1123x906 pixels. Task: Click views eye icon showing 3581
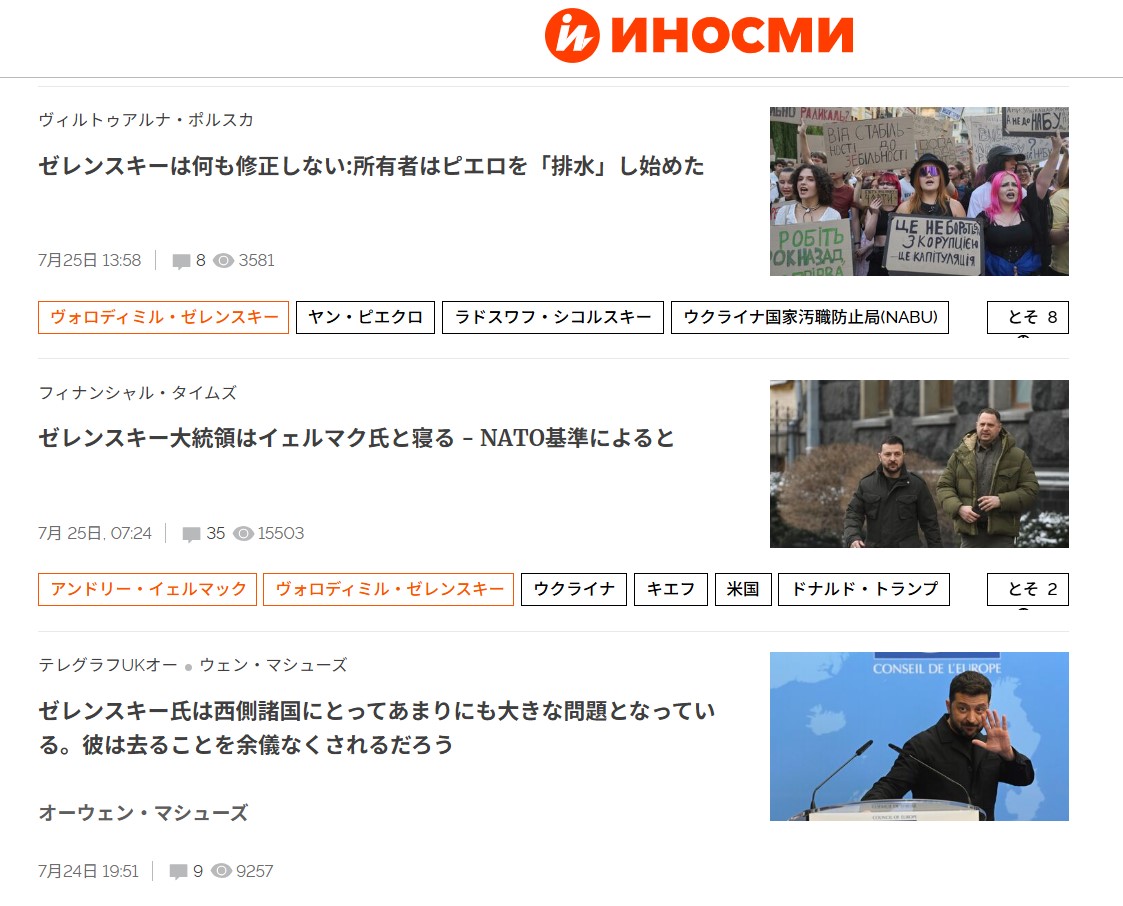[223, 261]
